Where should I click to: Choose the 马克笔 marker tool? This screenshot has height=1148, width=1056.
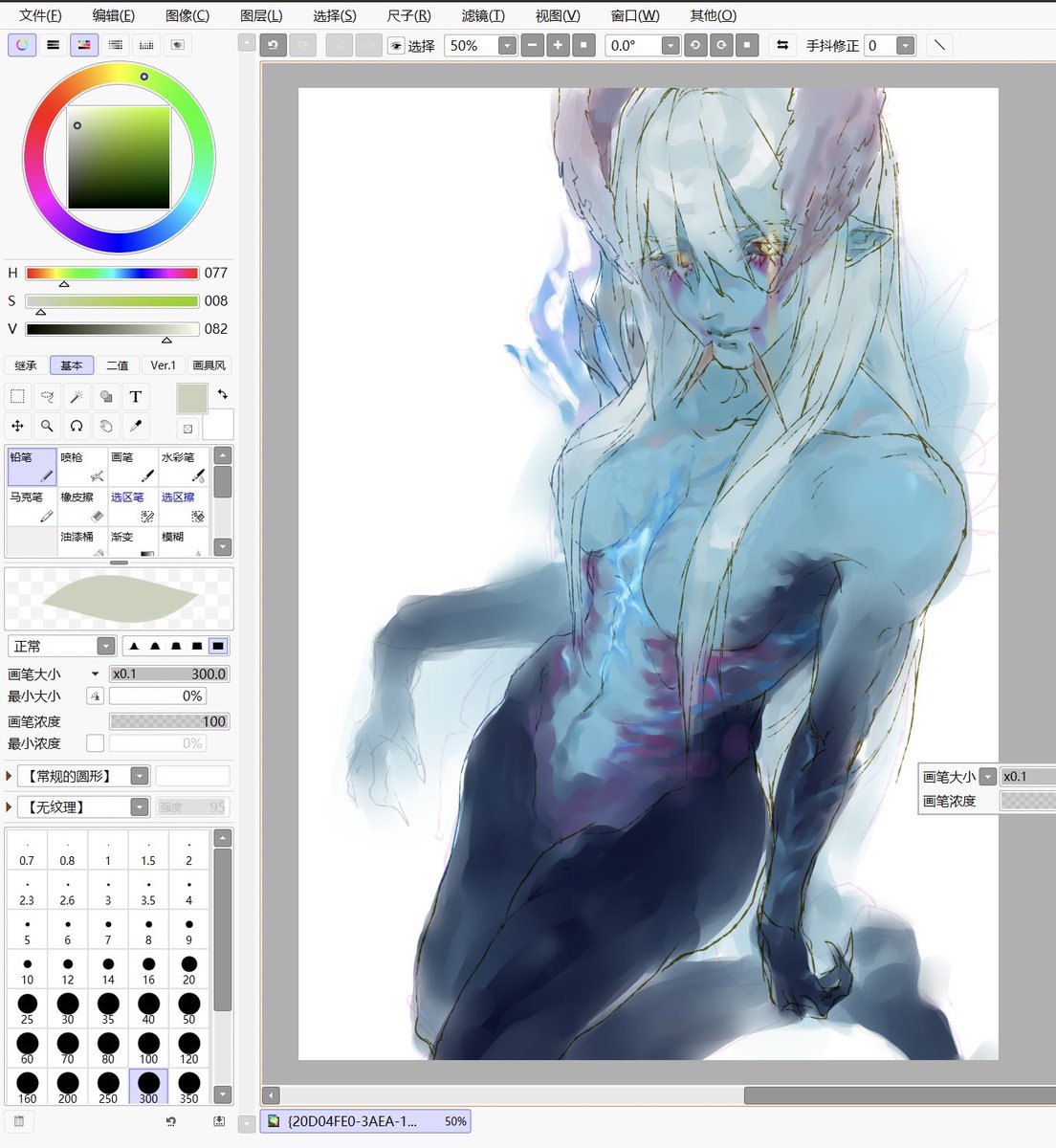[x=32, y=507]
